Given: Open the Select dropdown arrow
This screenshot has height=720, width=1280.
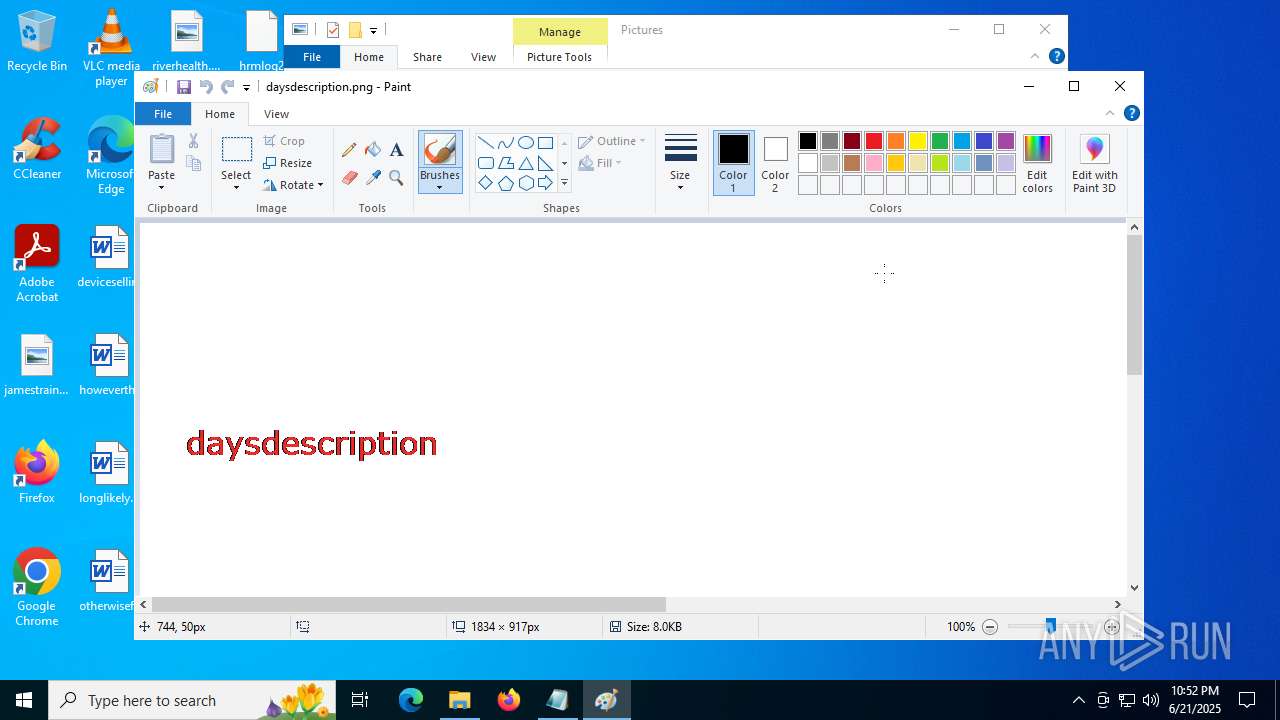Looking at the screenshot, I should [236, 187].
